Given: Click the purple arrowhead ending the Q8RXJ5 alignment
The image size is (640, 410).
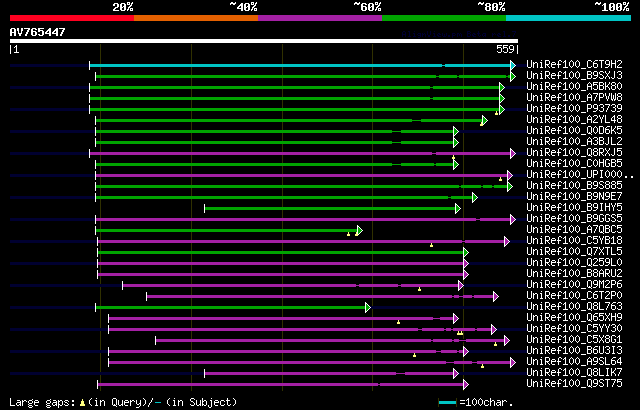Looking at the screenshot, I should point(513,153).
